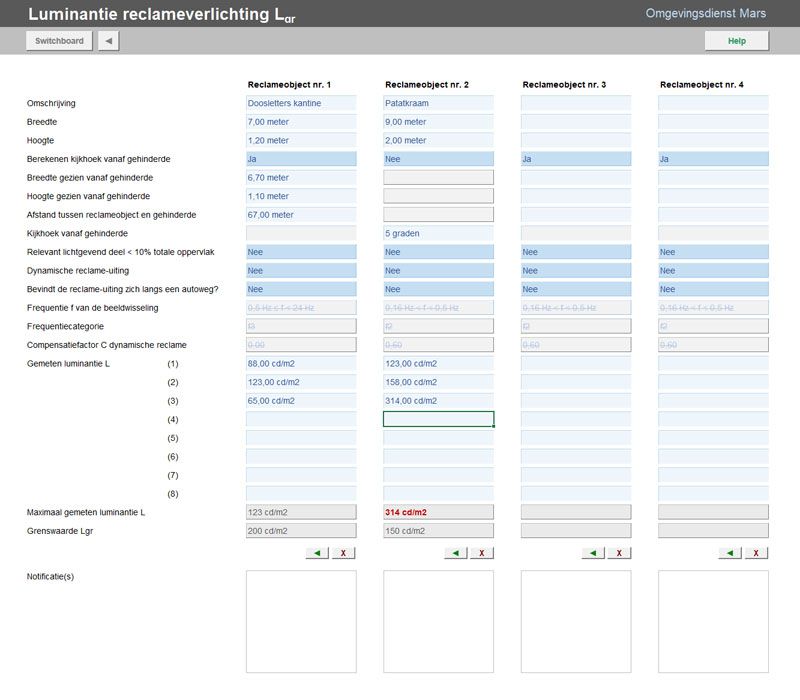Image resolution: width=800 pixels, height=700 pixels.
Task: Click red X button under Reclameobject nr. 1
Action: (x=344, y=553)
